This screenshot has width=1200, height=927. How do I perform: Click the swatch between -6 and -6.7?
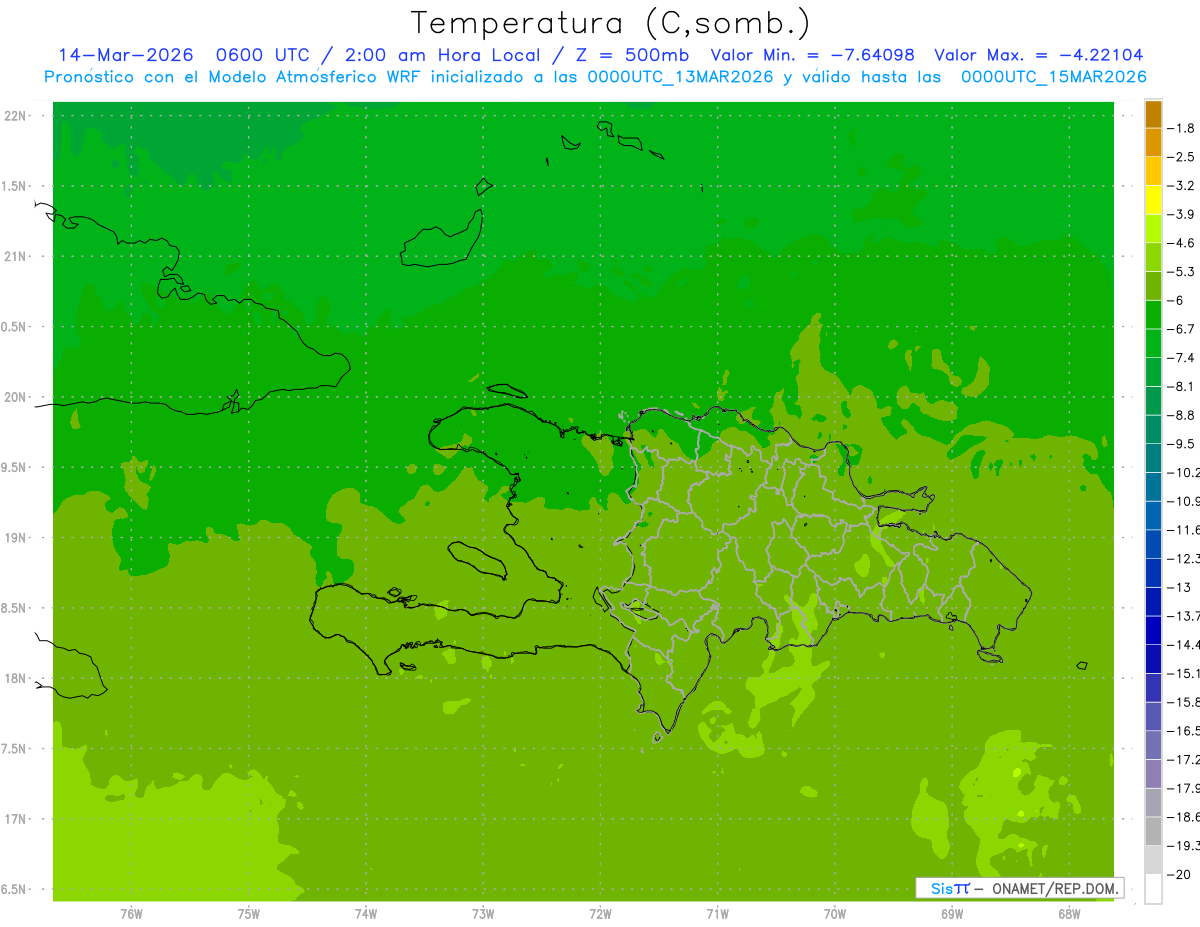pyautogui.click(x=1153, y=315)
